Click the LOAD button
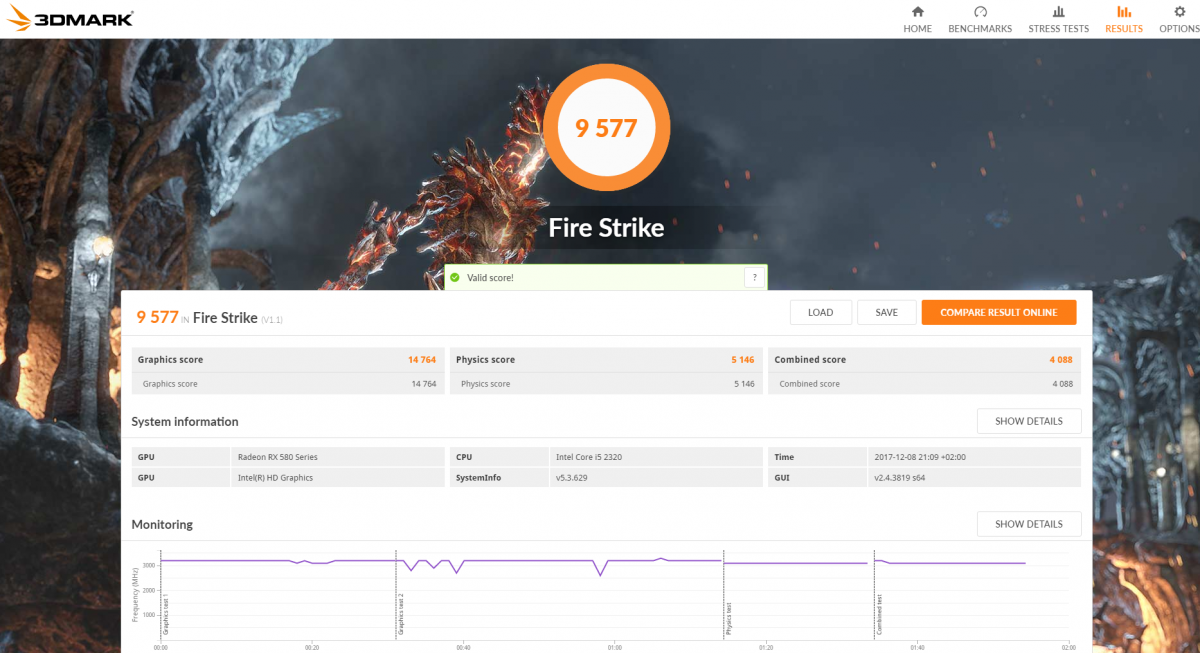Image resolution: width=1200 pixels, height=653 pixels. (820, 312)
